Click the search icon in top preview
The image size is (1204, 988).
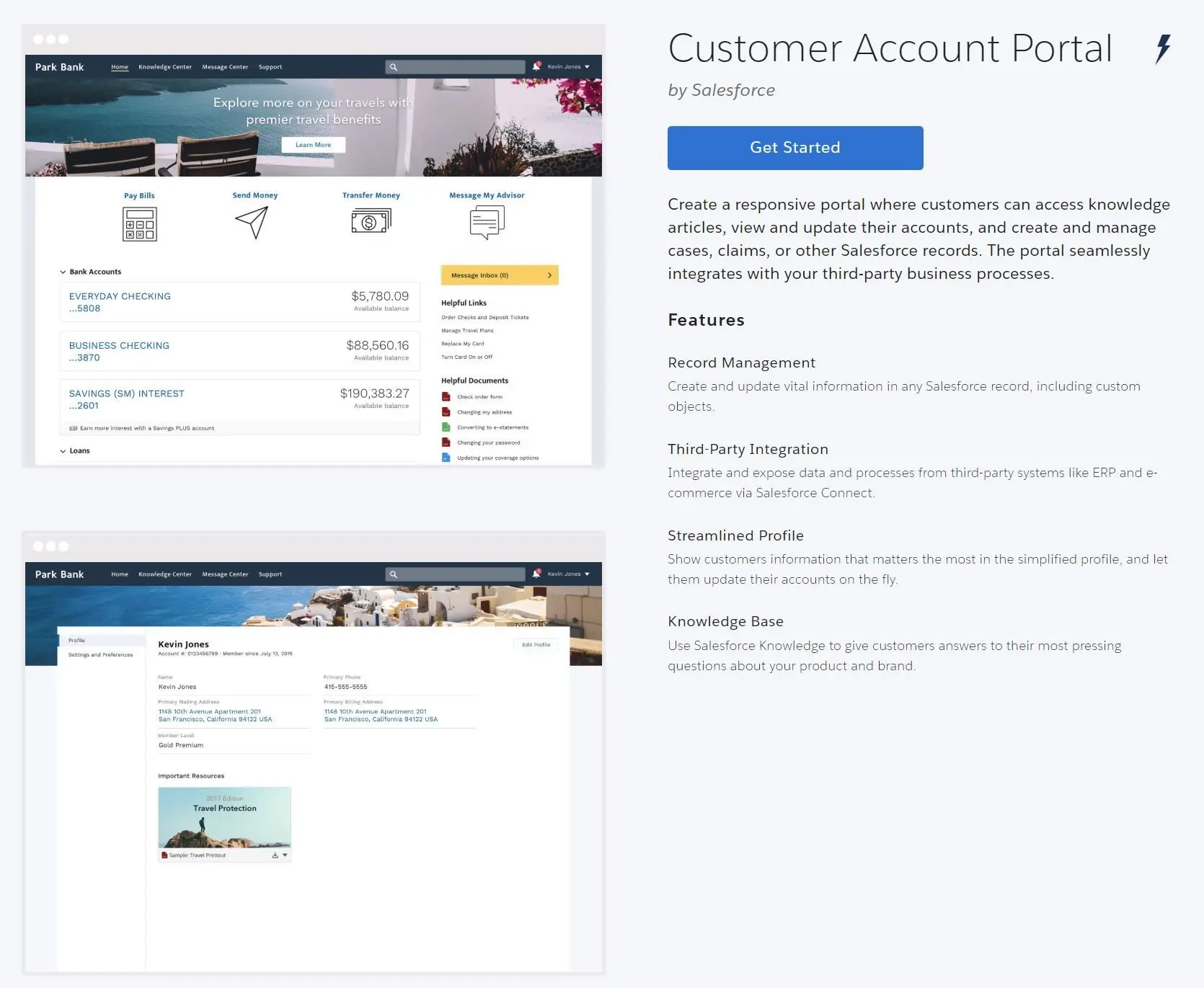[x=394, y=67]
